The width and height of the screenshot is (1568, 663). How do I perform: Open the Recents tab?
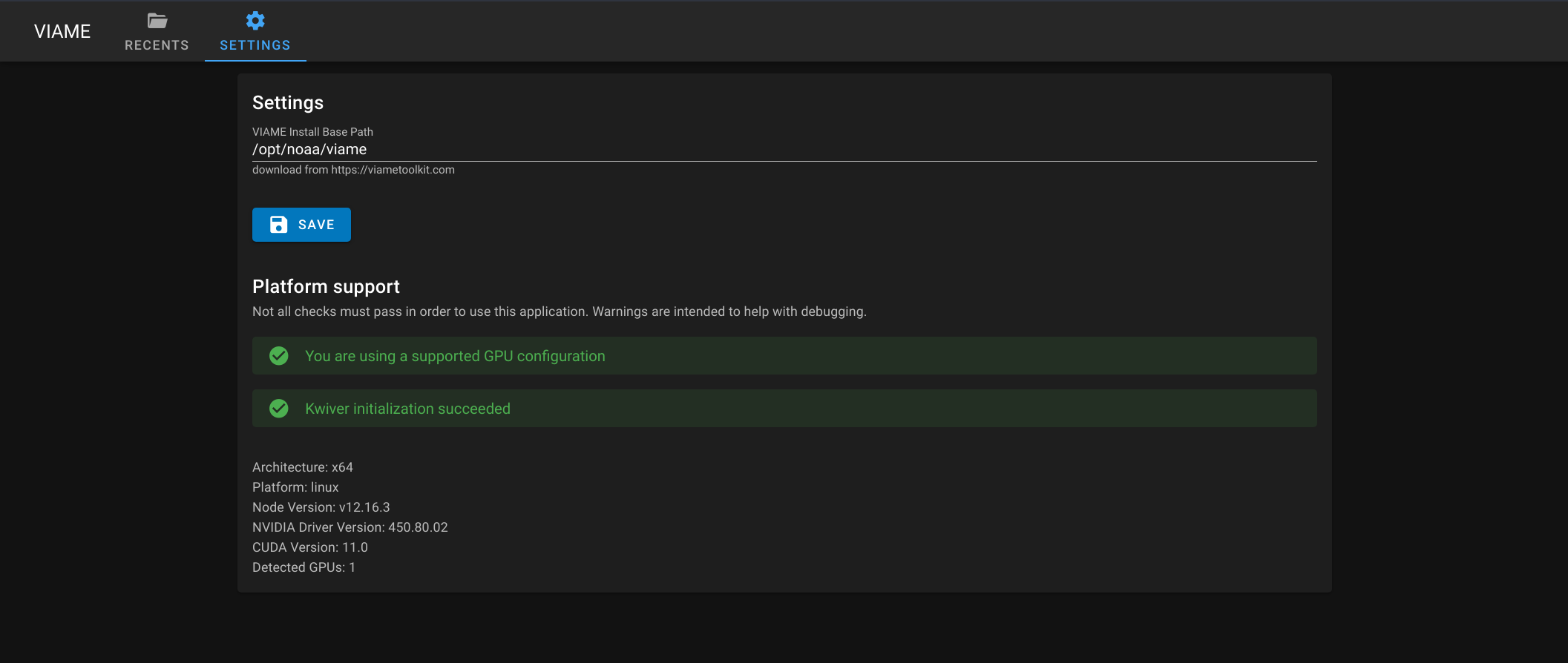(x=157, y=31)
